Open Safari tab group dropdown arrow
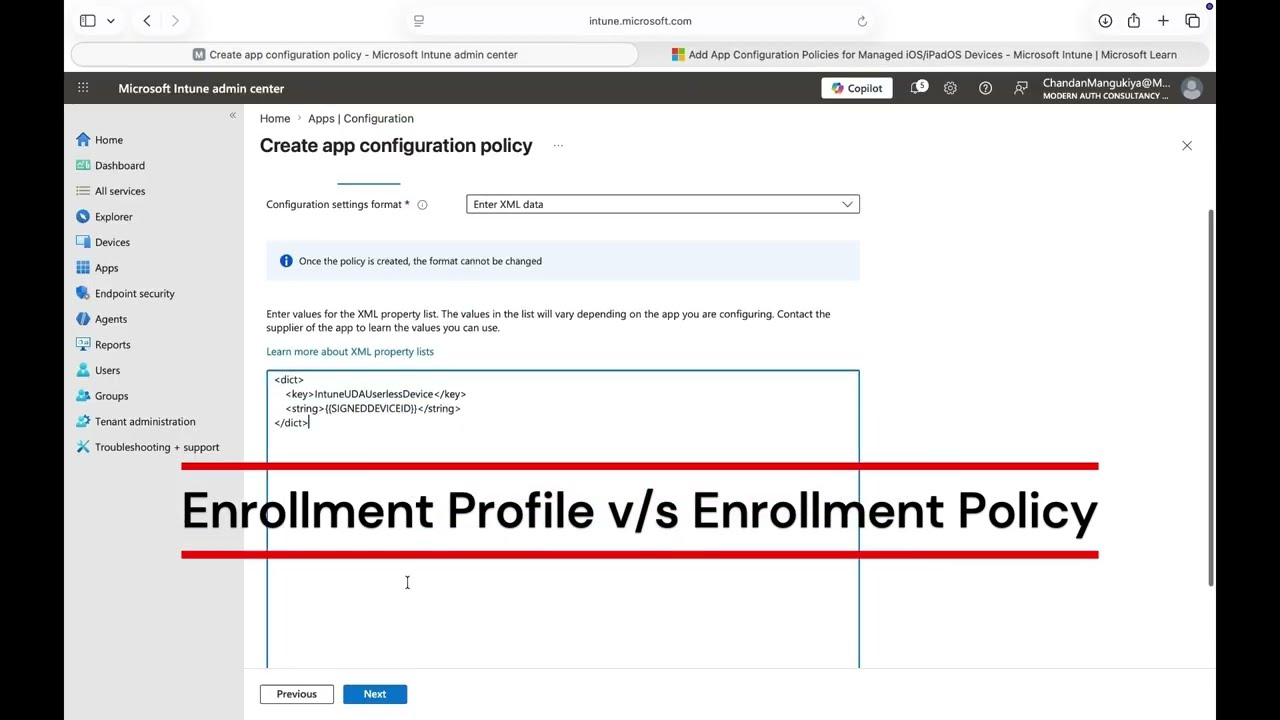The width and height of the screenshot is (1280, 720). point(111,21)
